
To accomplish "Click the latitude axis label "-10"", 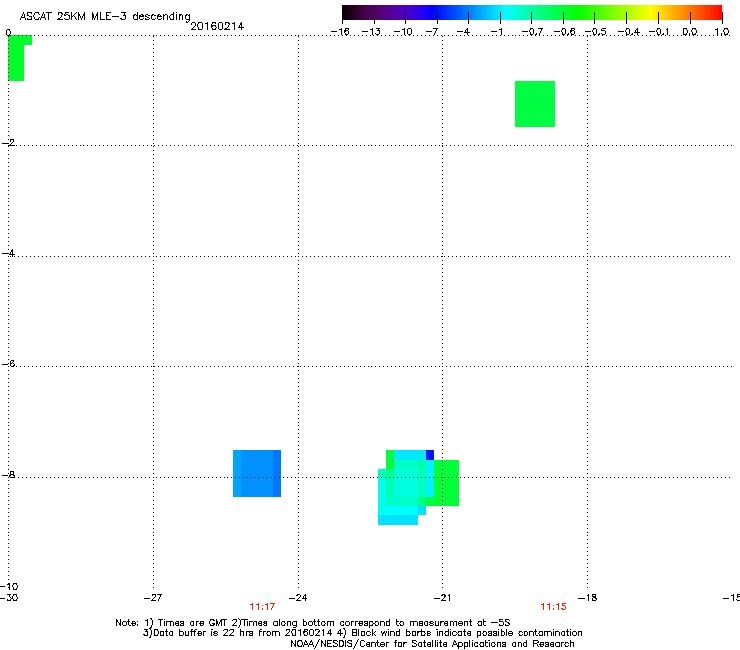I will click(9, 586).
